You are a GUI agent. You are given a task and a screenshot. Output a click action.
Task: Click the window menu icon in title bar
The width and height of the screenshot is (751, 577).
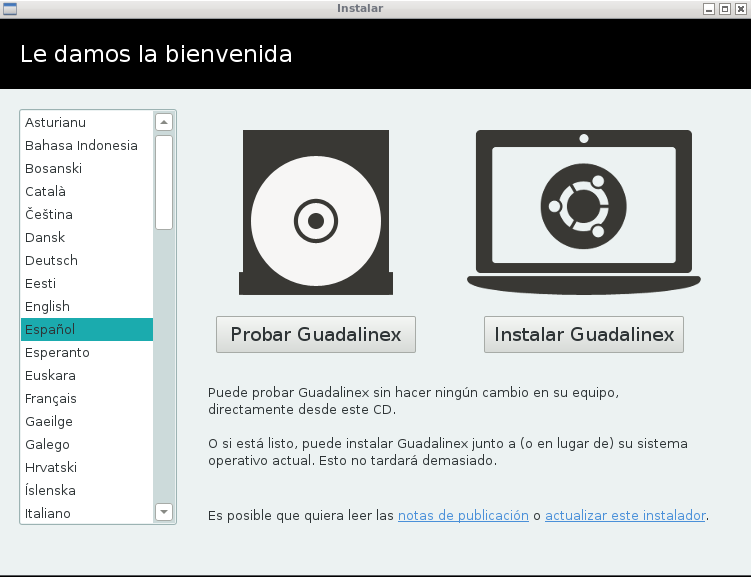pyautogui.click(x=10, y=9)
